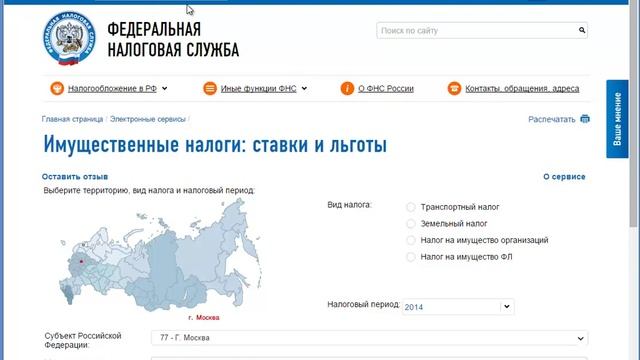
Task: Open Субъект Российской Федерации dropdown
Action: tap(369, 338)
